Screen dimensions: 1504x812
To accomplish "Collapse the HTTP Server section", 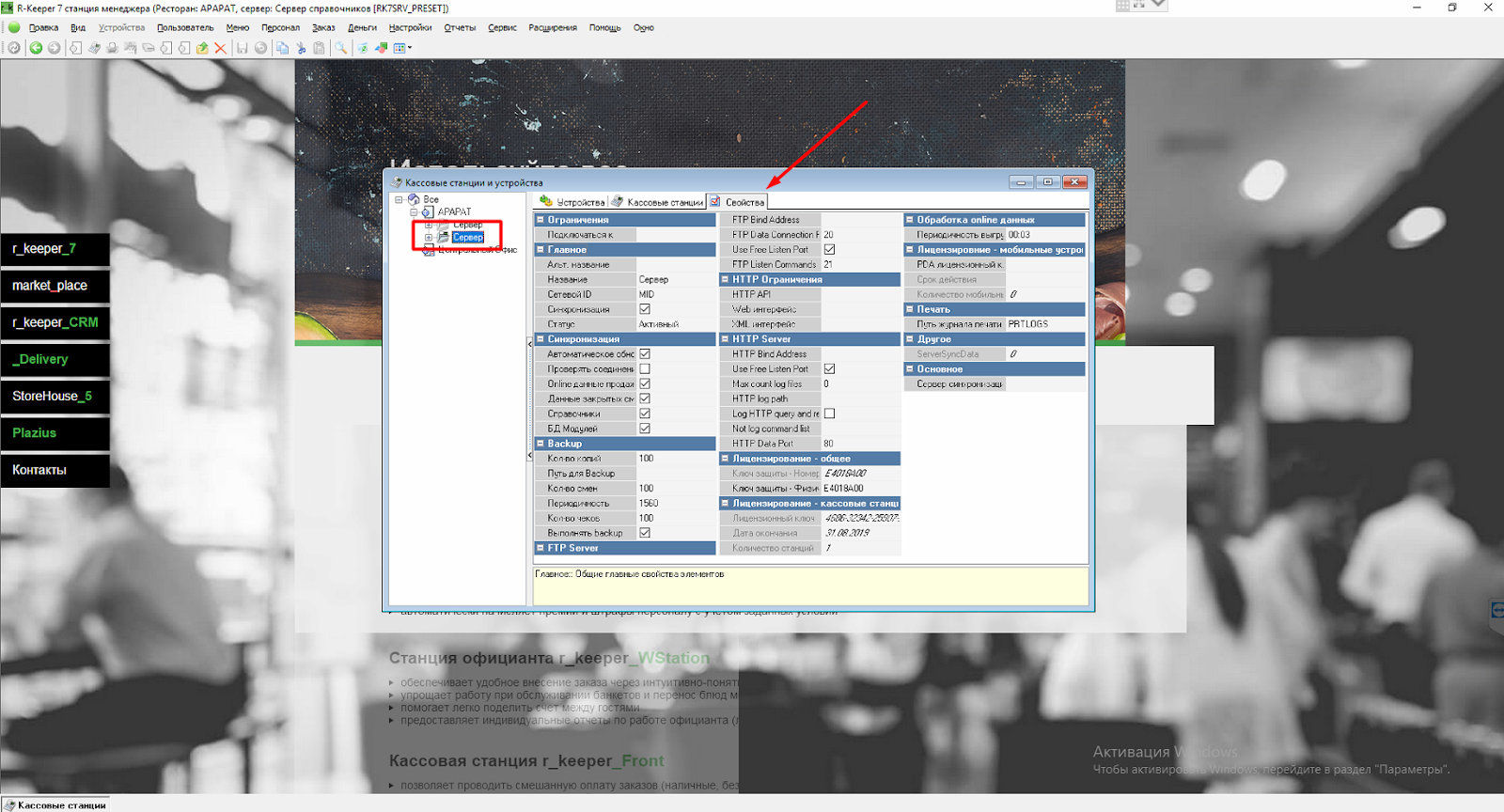I will pyautogui.click(x=725, y=339).
